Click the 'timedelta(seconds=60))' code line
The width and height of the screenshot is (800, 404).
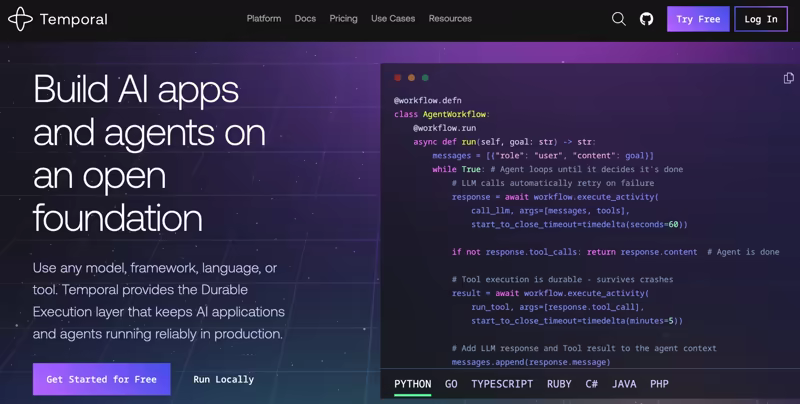tap(579, 224)
